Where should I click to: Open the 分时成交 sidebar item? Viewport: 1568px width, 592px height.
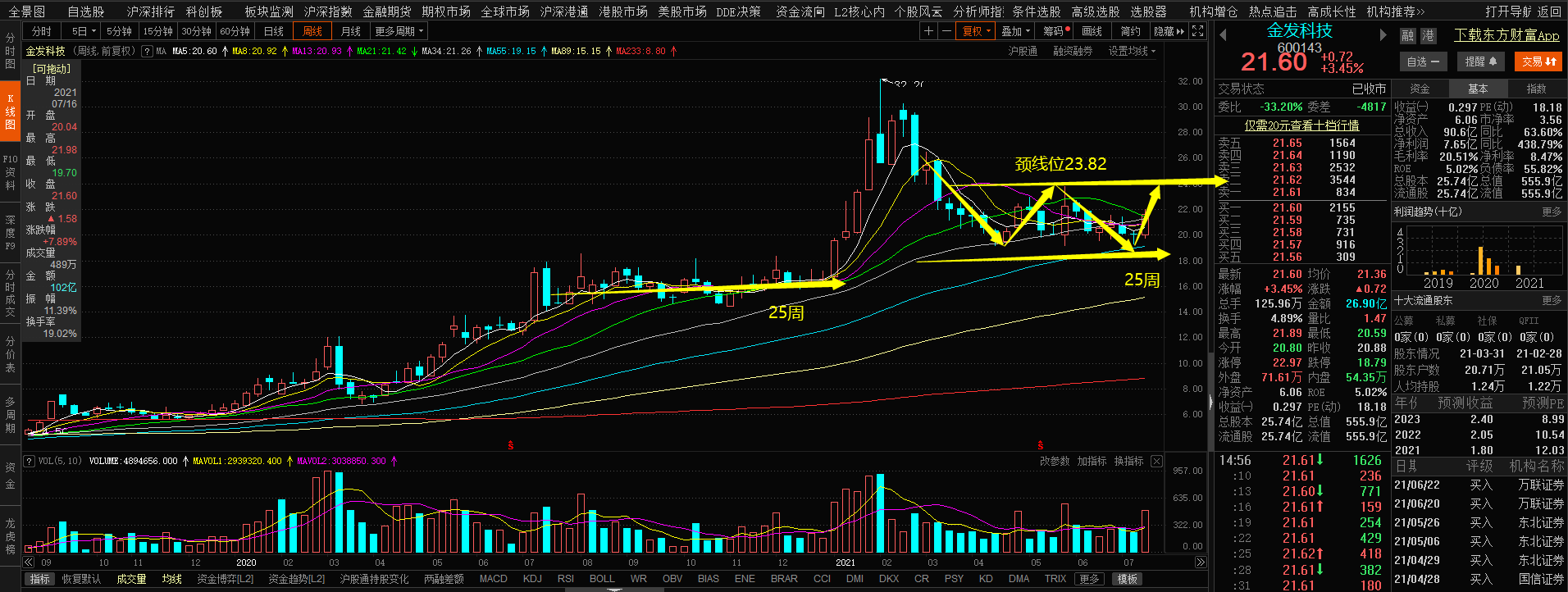pos(10,293)
